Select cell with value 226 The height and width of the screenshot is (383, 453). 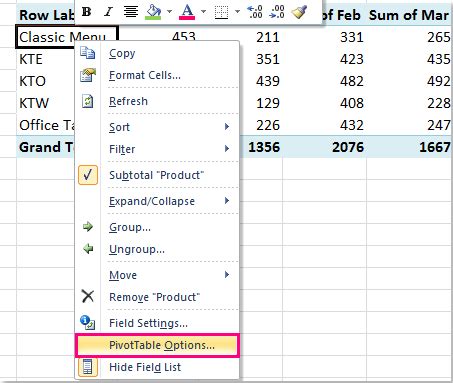[x=261, y=125]
